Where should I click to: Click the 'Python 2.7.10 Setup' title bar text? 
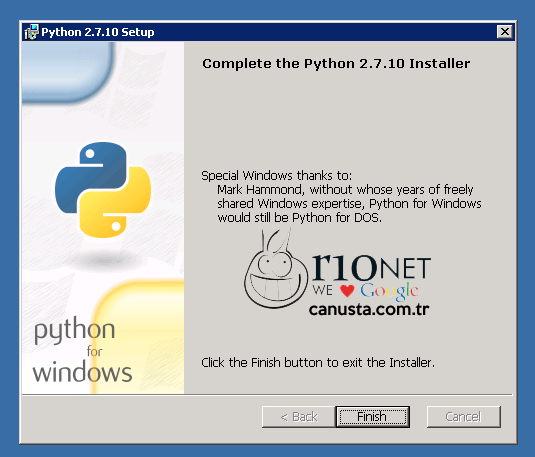[x=98, y=32]
